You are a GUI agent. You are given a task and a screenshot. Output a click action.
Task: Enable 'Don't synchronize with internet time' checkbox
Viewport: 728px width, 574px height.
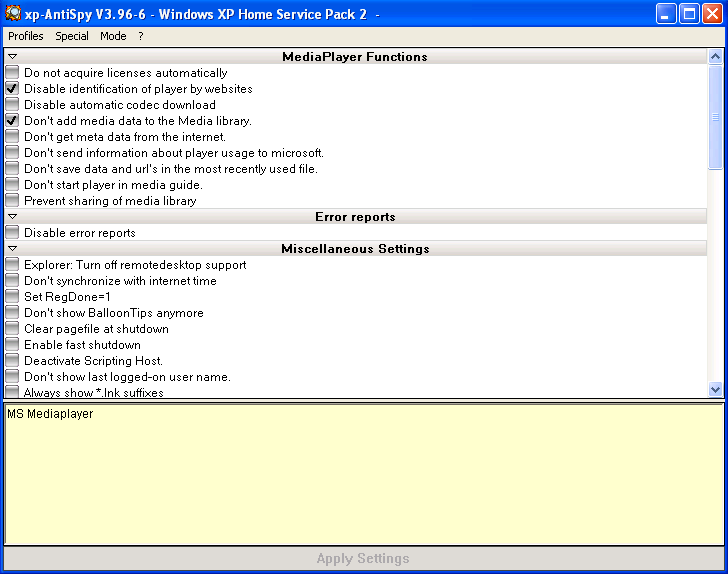[x=12, y=280]
